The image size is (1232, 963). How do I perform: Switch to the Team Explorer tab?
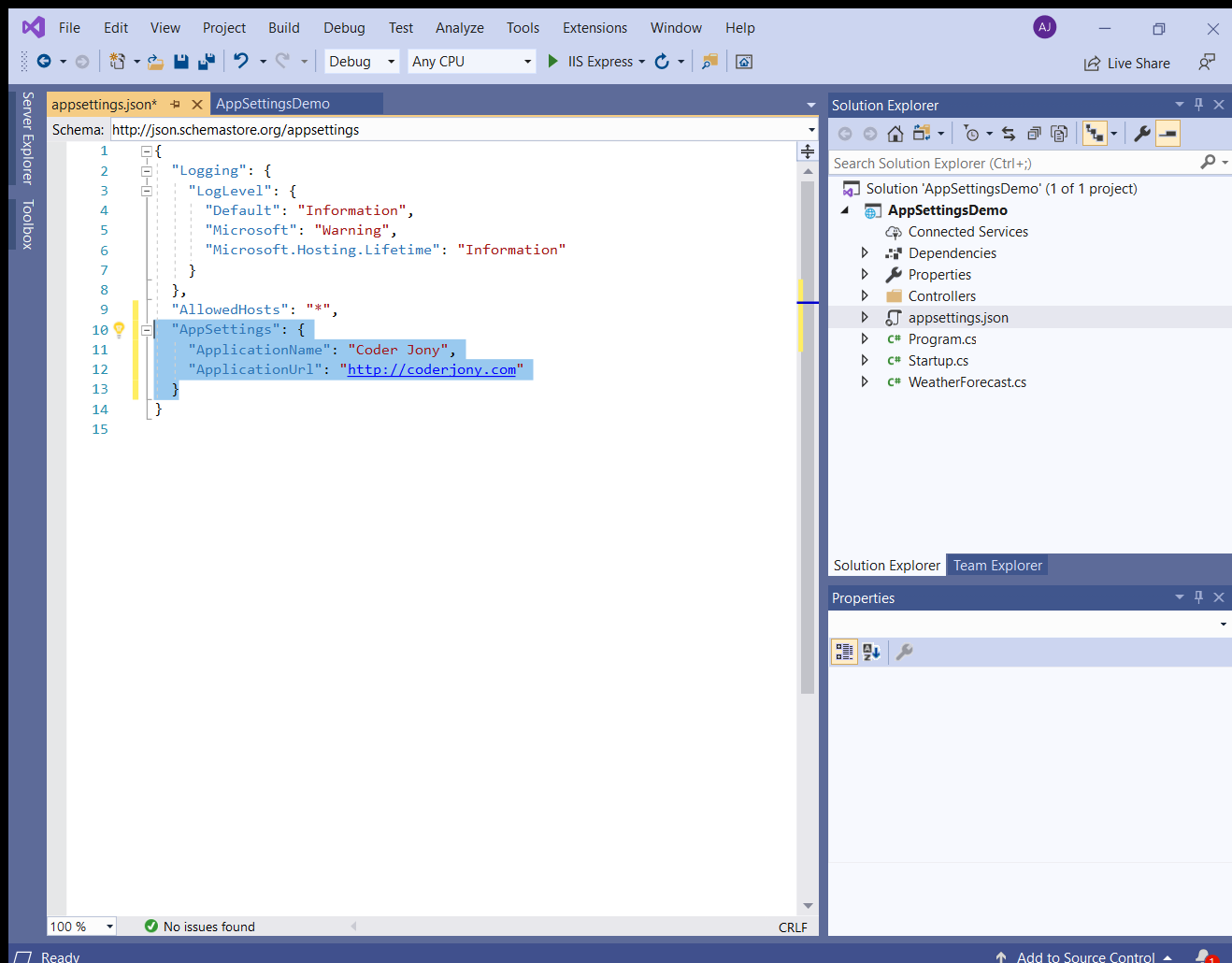click(x=996, y=565)
